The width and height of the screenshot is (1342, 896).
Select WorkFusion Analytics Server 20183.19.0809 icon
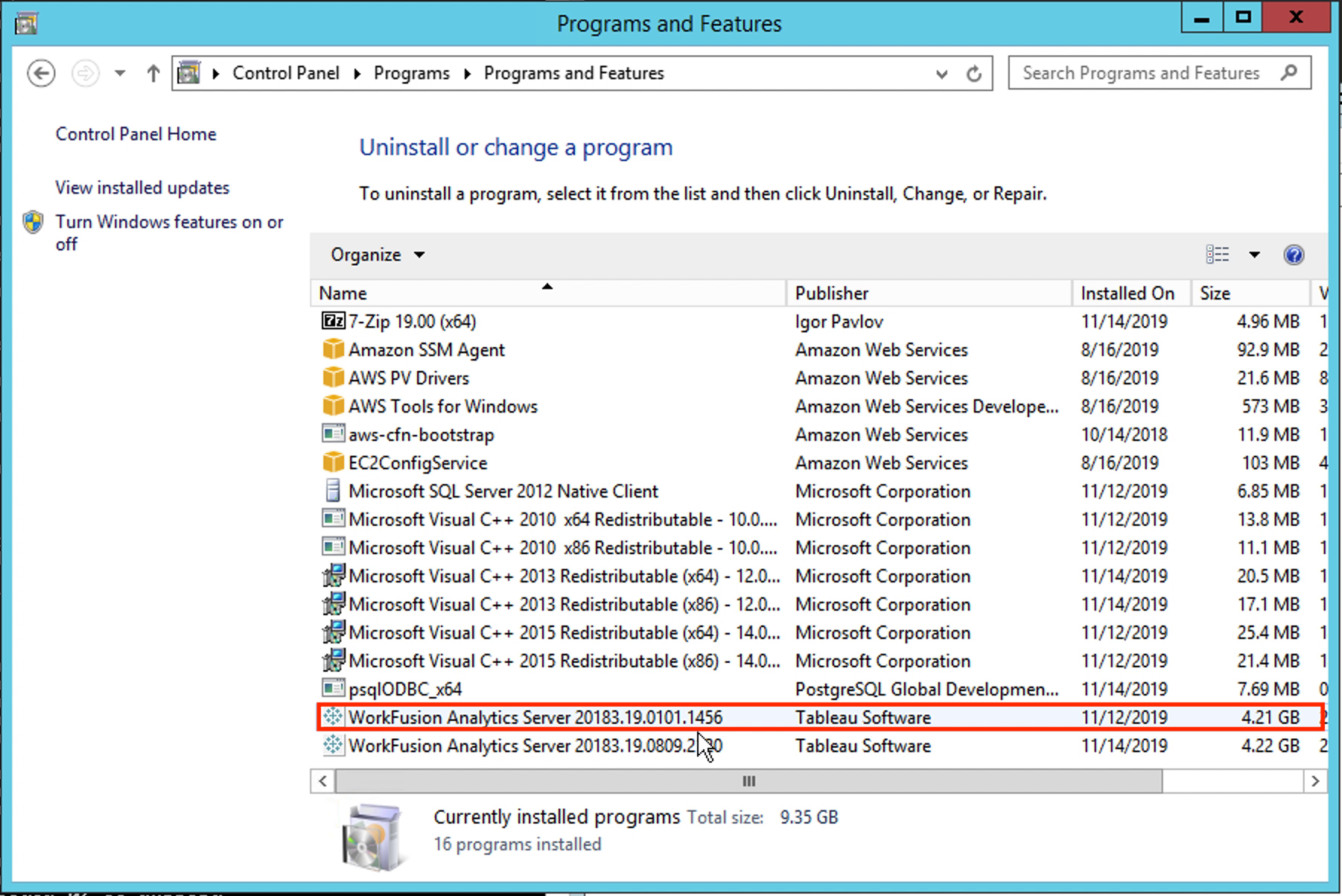(333, 746)
